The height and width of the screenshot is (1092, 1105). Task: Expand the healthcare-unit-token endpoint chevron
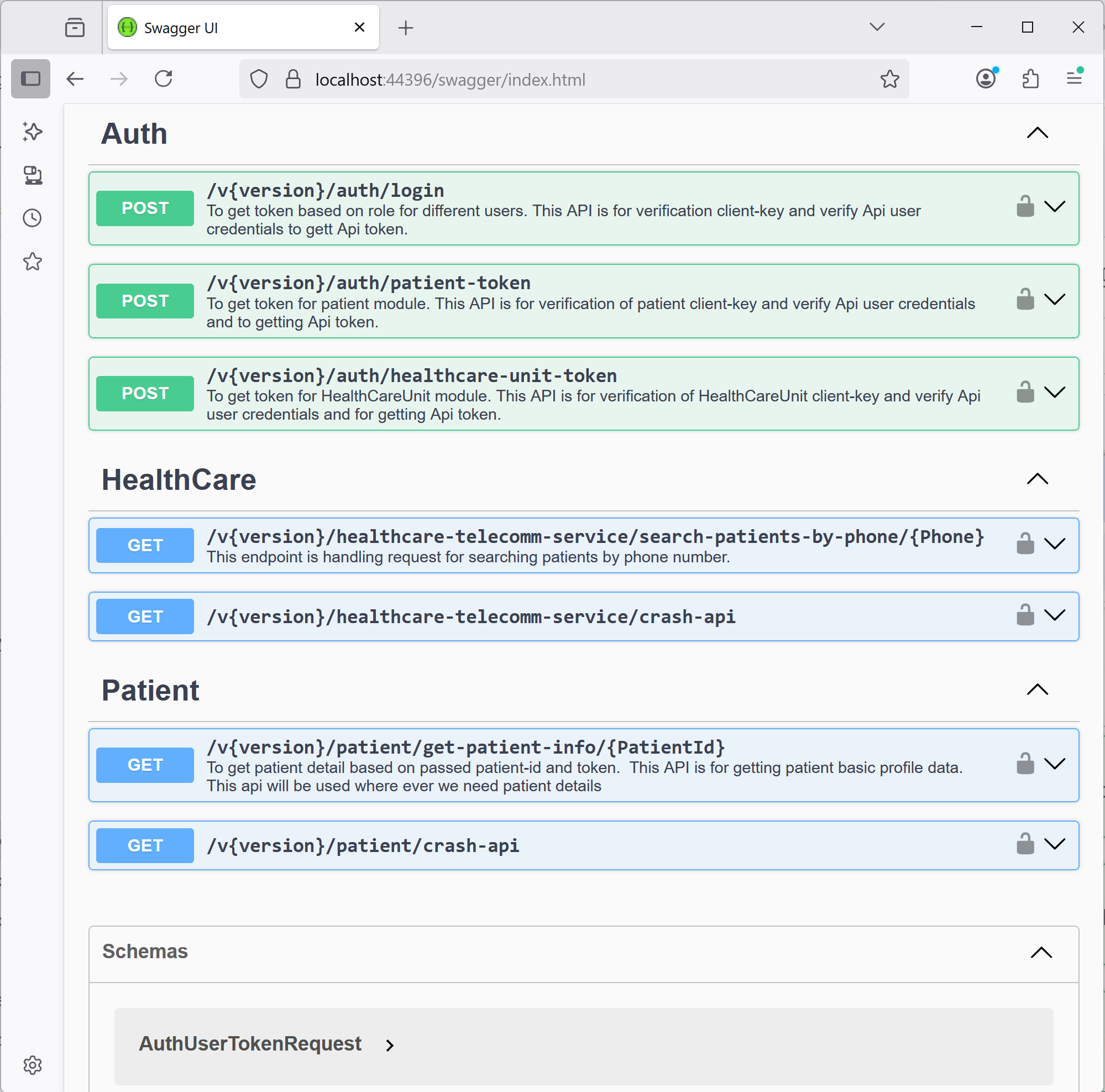click(1055, 393)
